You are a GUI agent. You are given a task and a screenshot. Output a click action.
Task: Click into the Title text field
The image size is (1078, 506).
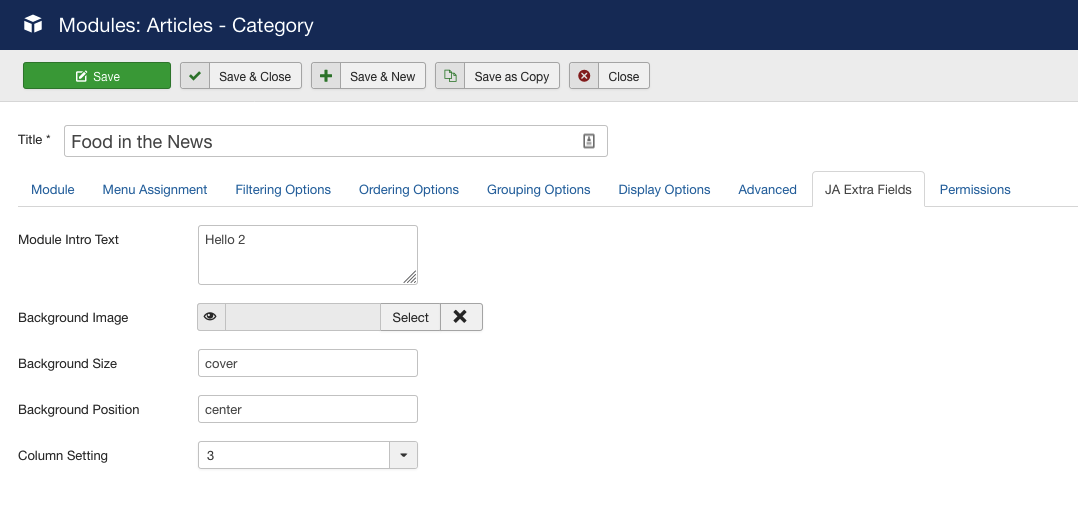(x=320, y=142)
